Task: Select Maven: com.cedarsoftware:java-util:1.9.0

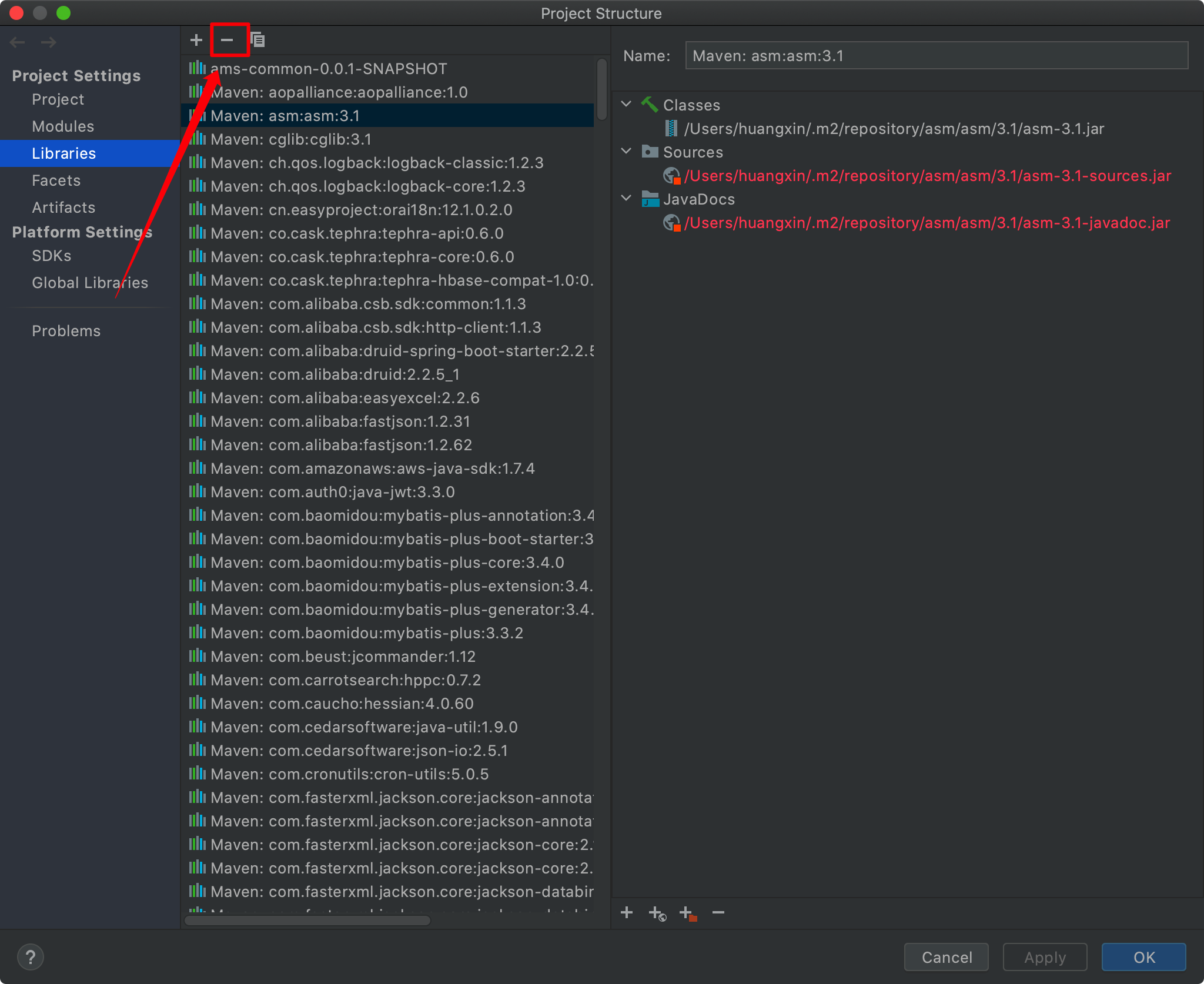Action: point(387,727)
